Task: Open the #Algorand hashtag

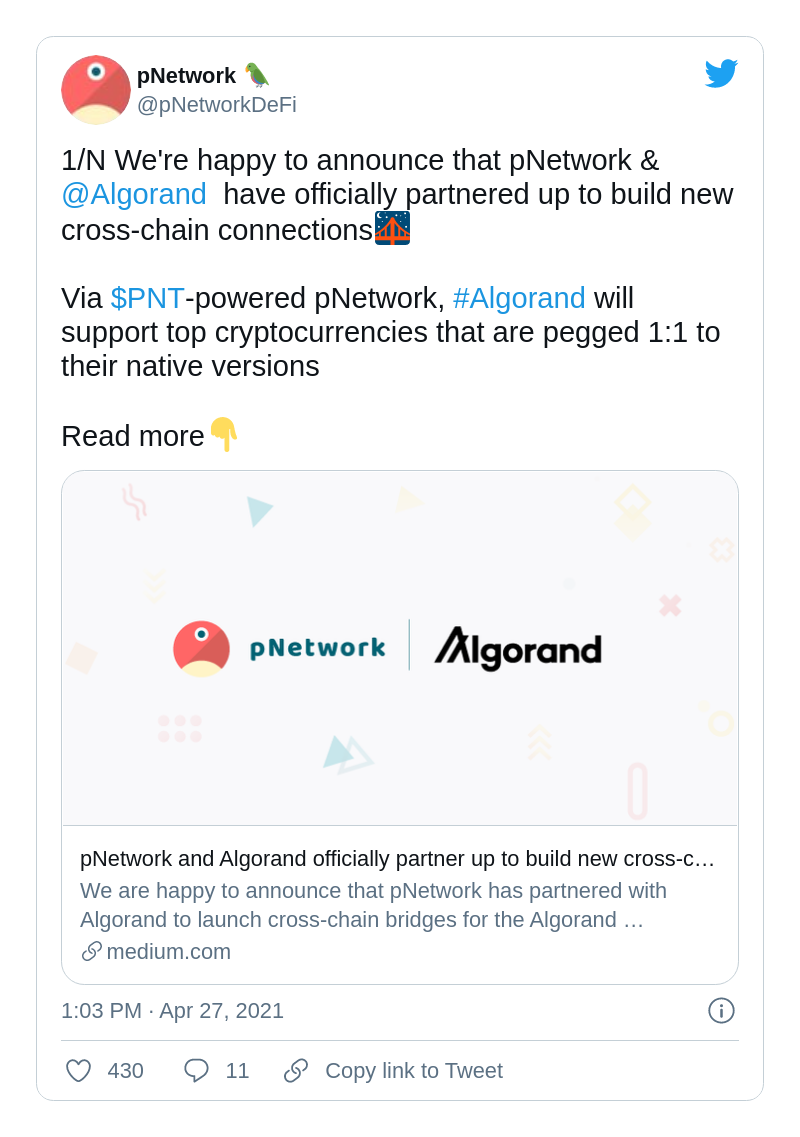Action: click(519, 298)
